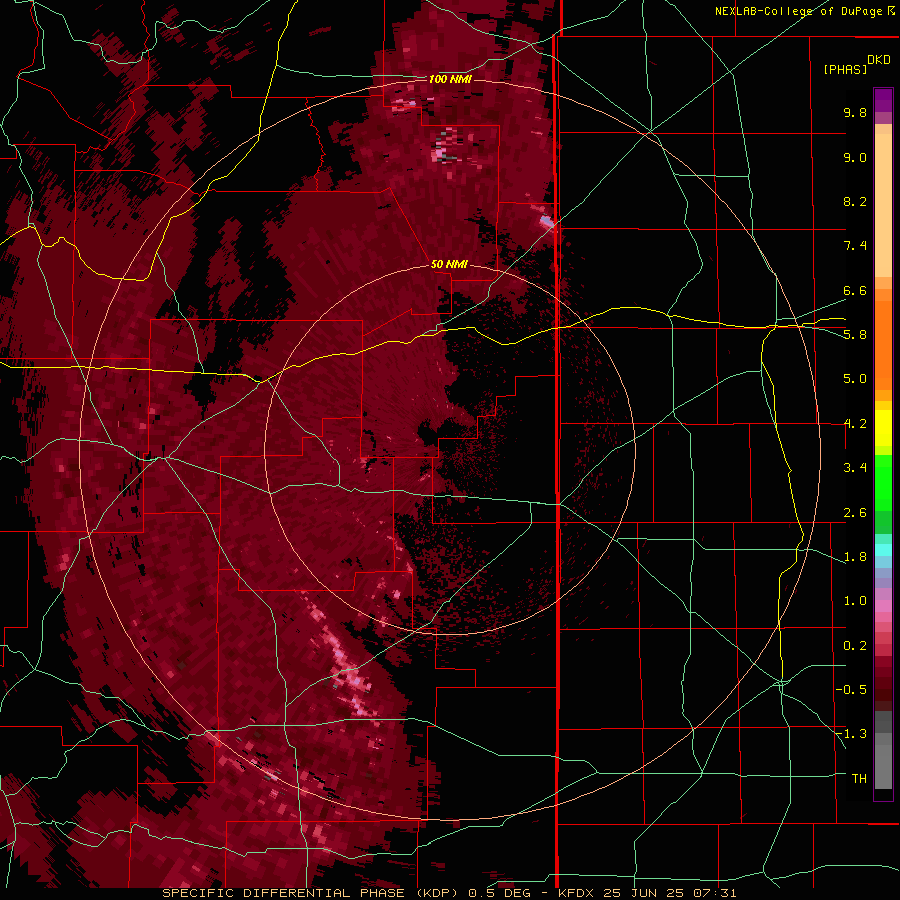This screenshot has height=900, width=900.
Task: Click the 8.2 scale value
Action: point(855,201)
